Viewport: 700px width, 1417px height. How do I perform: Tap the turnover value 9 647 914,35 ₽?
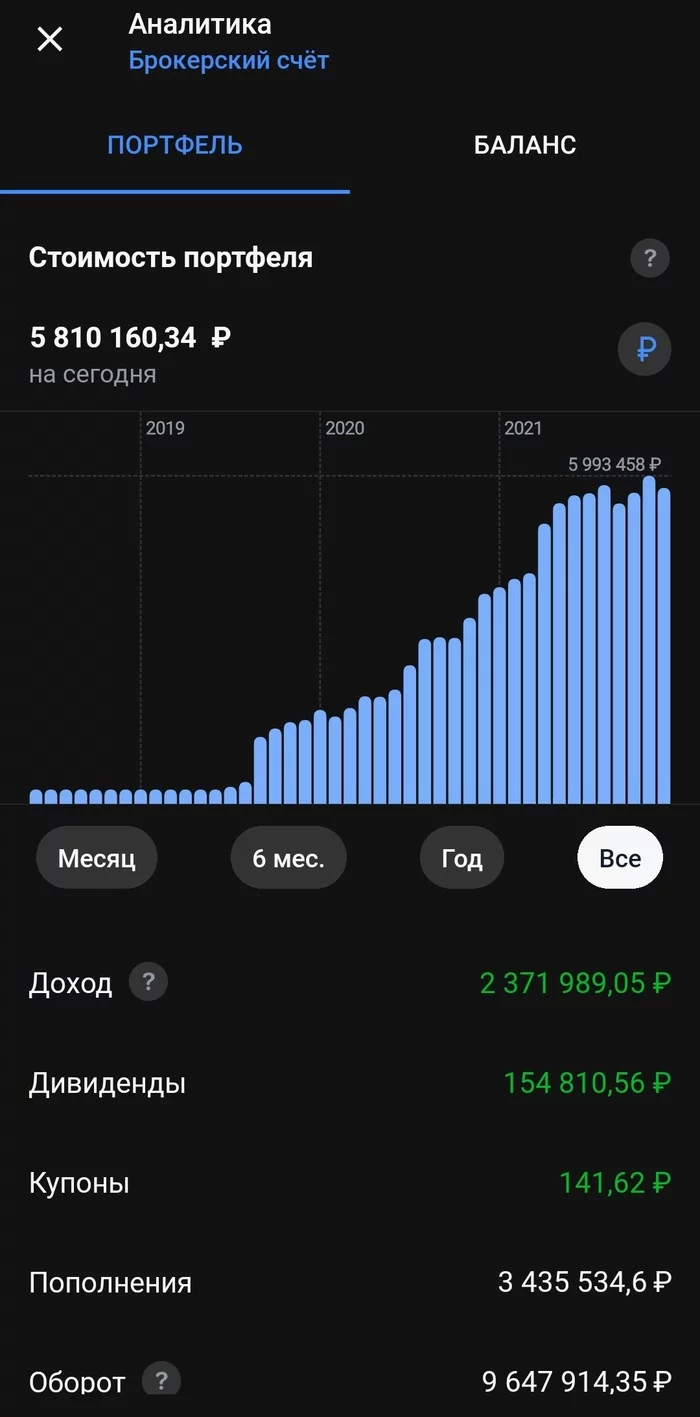[576, 1383]
